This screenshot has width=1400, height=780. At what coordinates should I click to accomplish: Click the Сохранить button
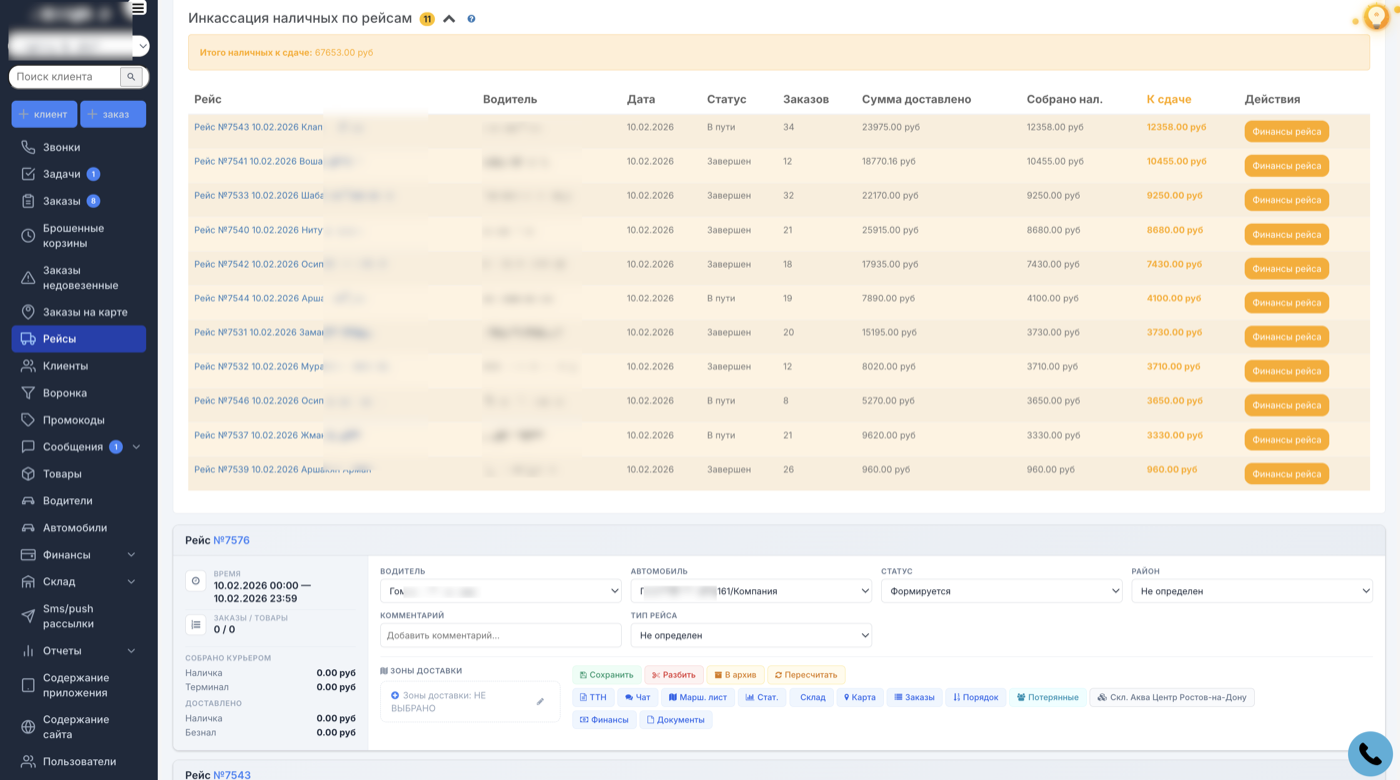tap(606, 675)
